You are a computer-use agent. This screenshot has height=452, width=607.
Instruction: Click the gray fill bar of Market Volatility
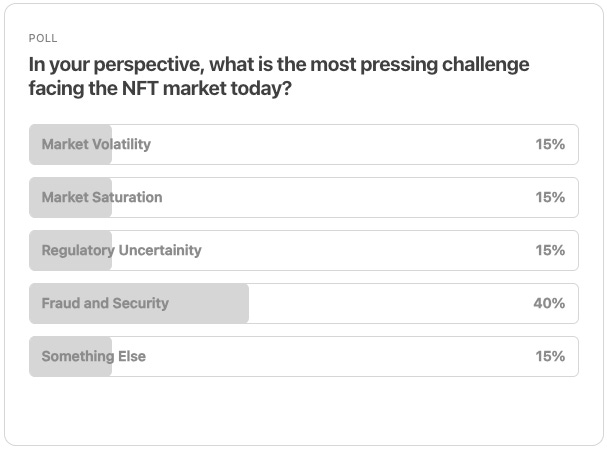click(70, 144)
